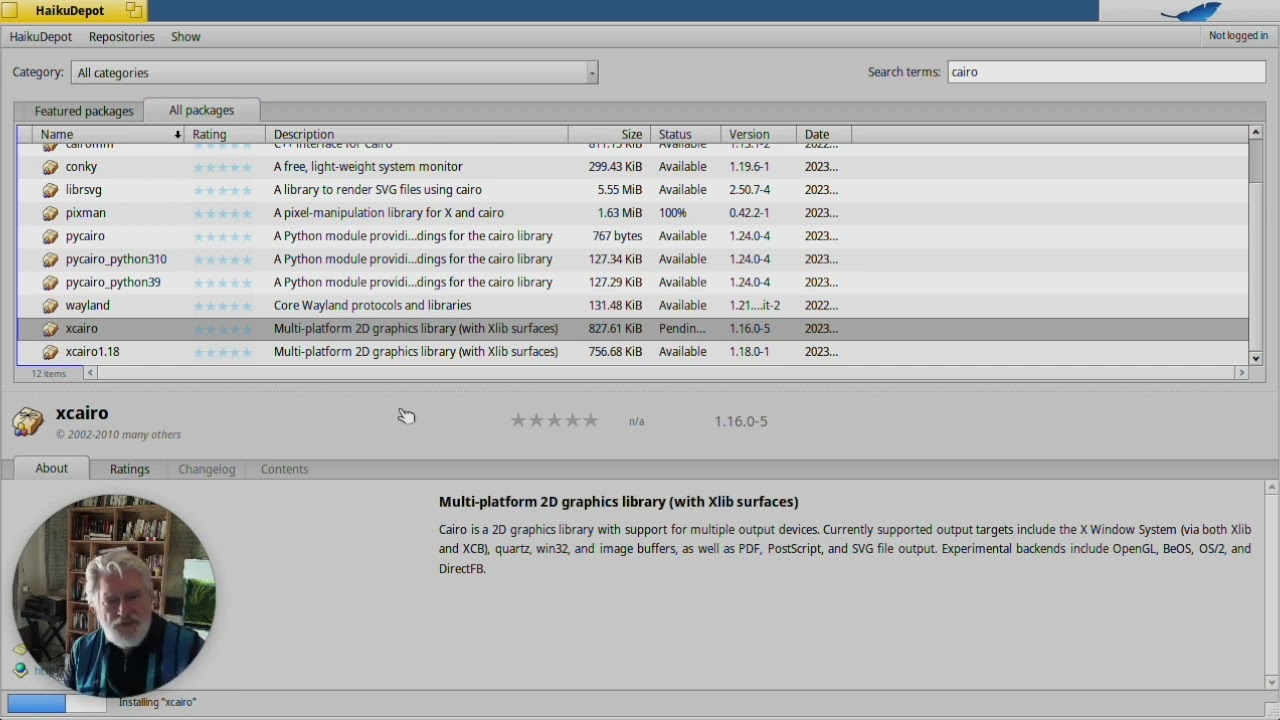The width and height of the screenshot is (1280, 720).
Task: Select the conky package row name
Action: pyautogui.click(x=81, y=167)
